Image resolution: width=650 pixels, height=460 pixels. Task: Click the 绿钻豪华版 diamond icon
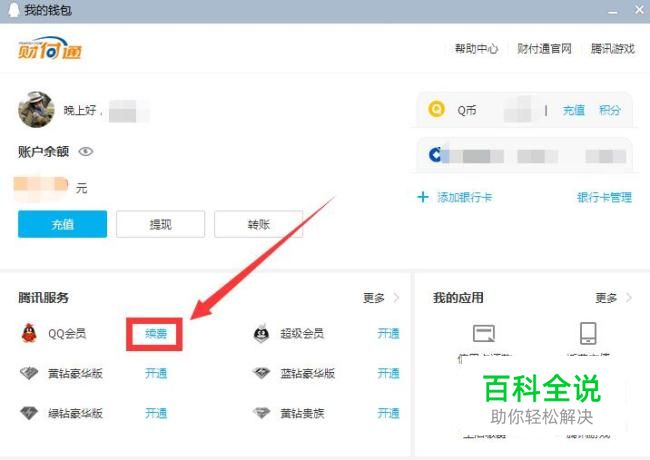(29, 413)
